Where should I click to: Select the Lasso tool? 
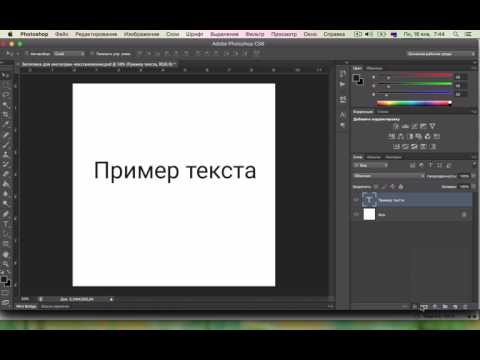coord(6,95)
